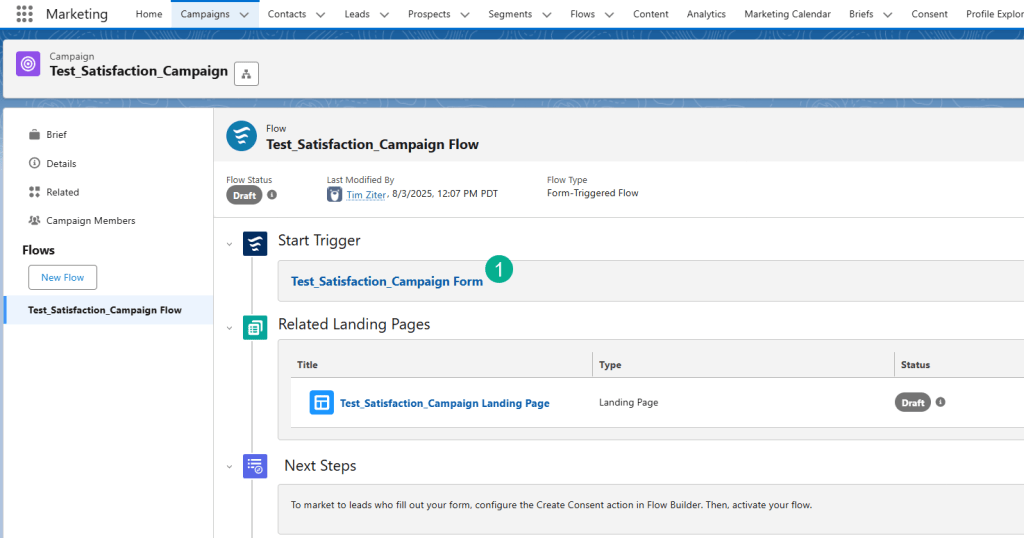This screenshot has width=1024, height=538.
Task: Open Test_Satisfaction_Campaign Form link
Action: coord(386,282)
